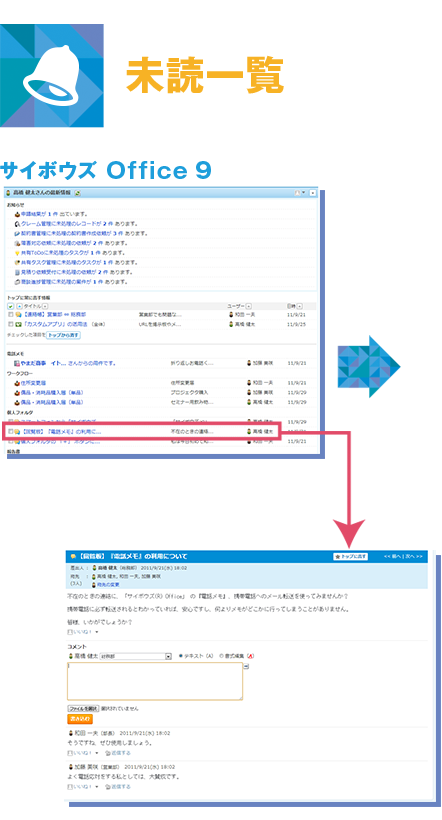
Task: Click the reload icon beside the latest-info panel title
Action: (77, 193)
